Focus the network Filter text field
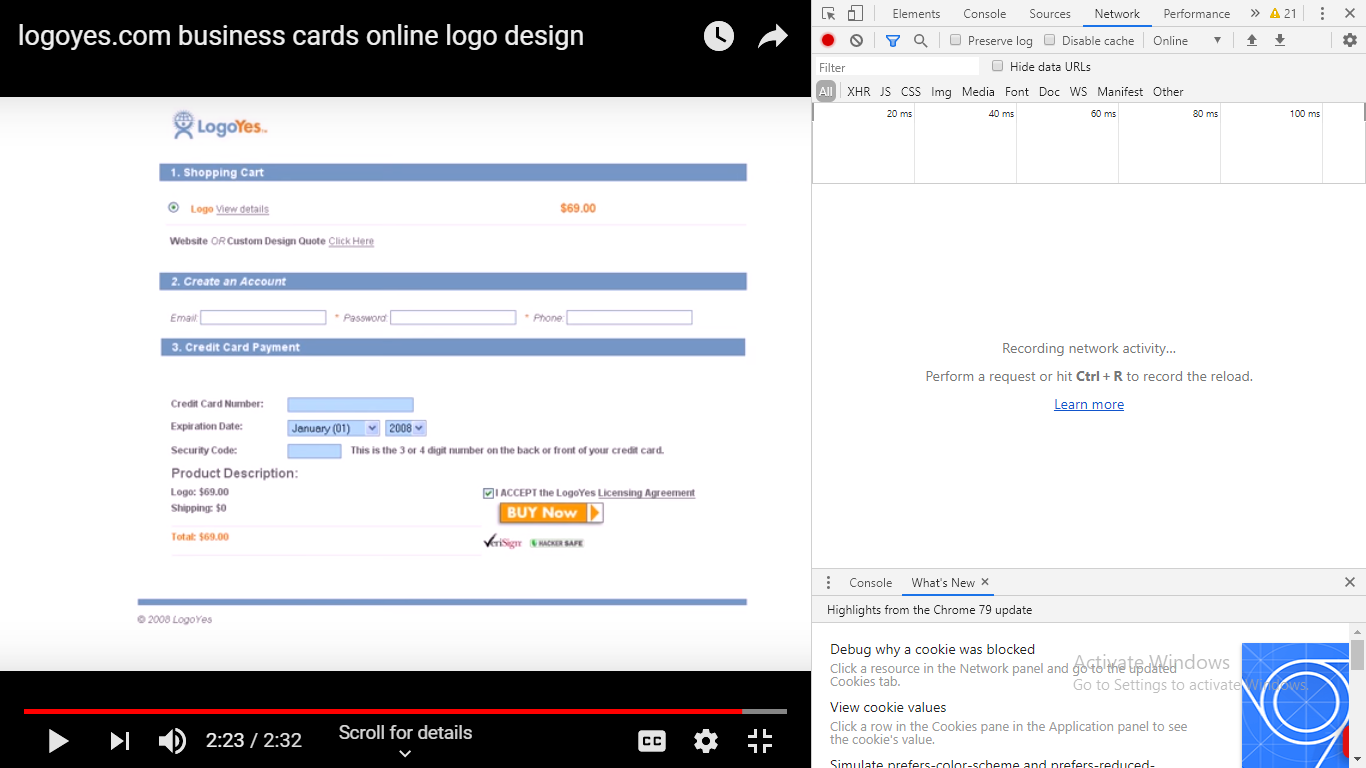 click(897, 67)
